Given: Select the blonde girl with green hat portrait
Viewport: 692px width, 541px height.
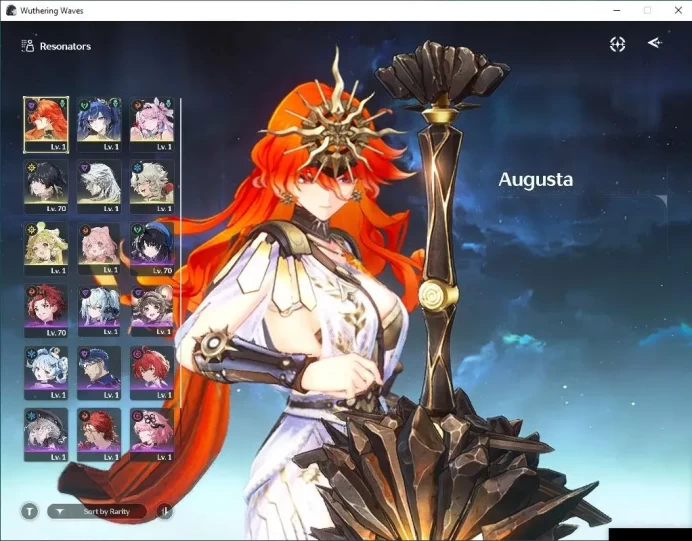Looking at the screenshot, I should coord(46,249).
